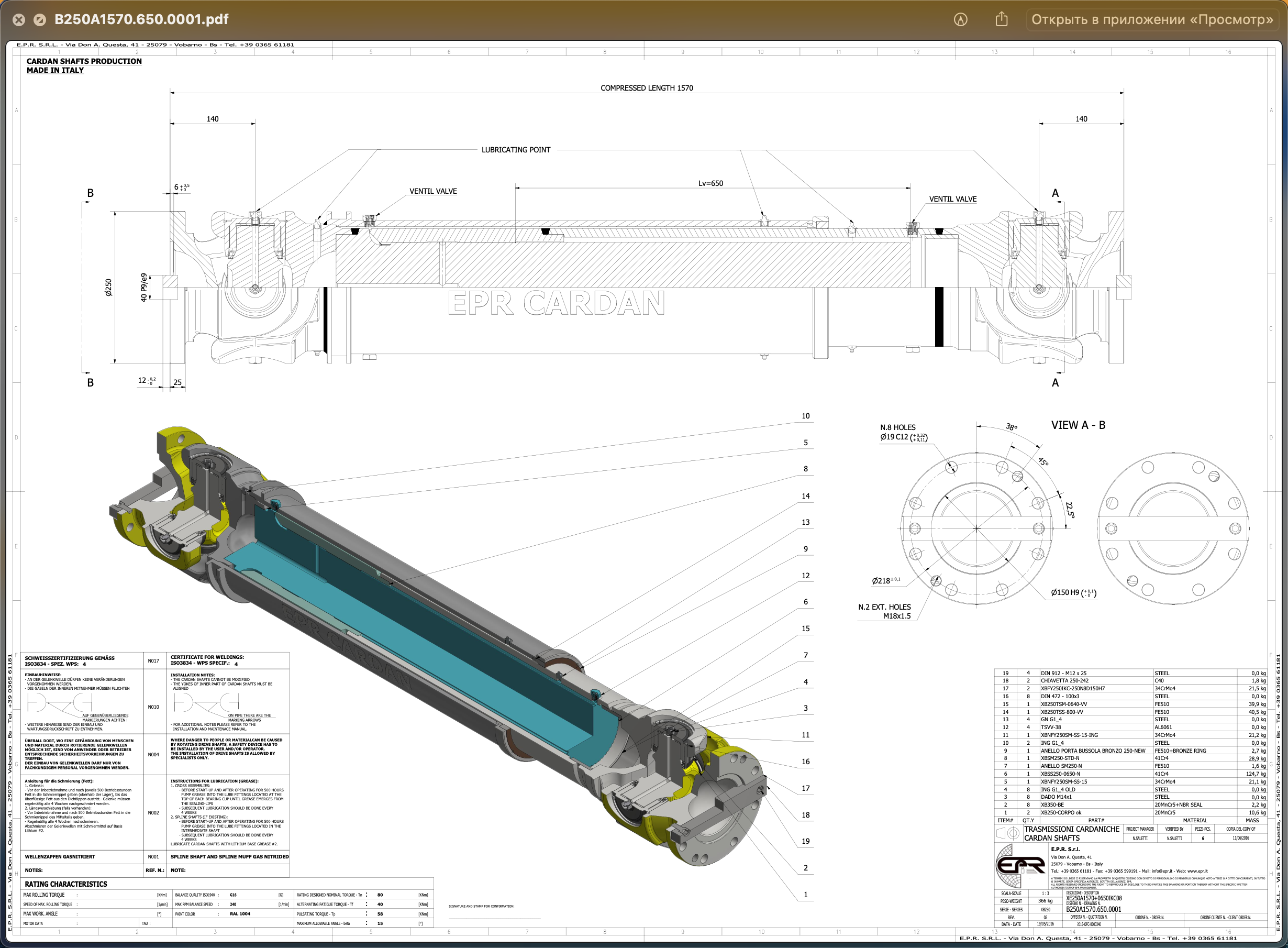1288x948 pixels.
Task: Click the projection symbol beside TRASMISSIONI CARDANICHE
Action: pos(1007,833)
